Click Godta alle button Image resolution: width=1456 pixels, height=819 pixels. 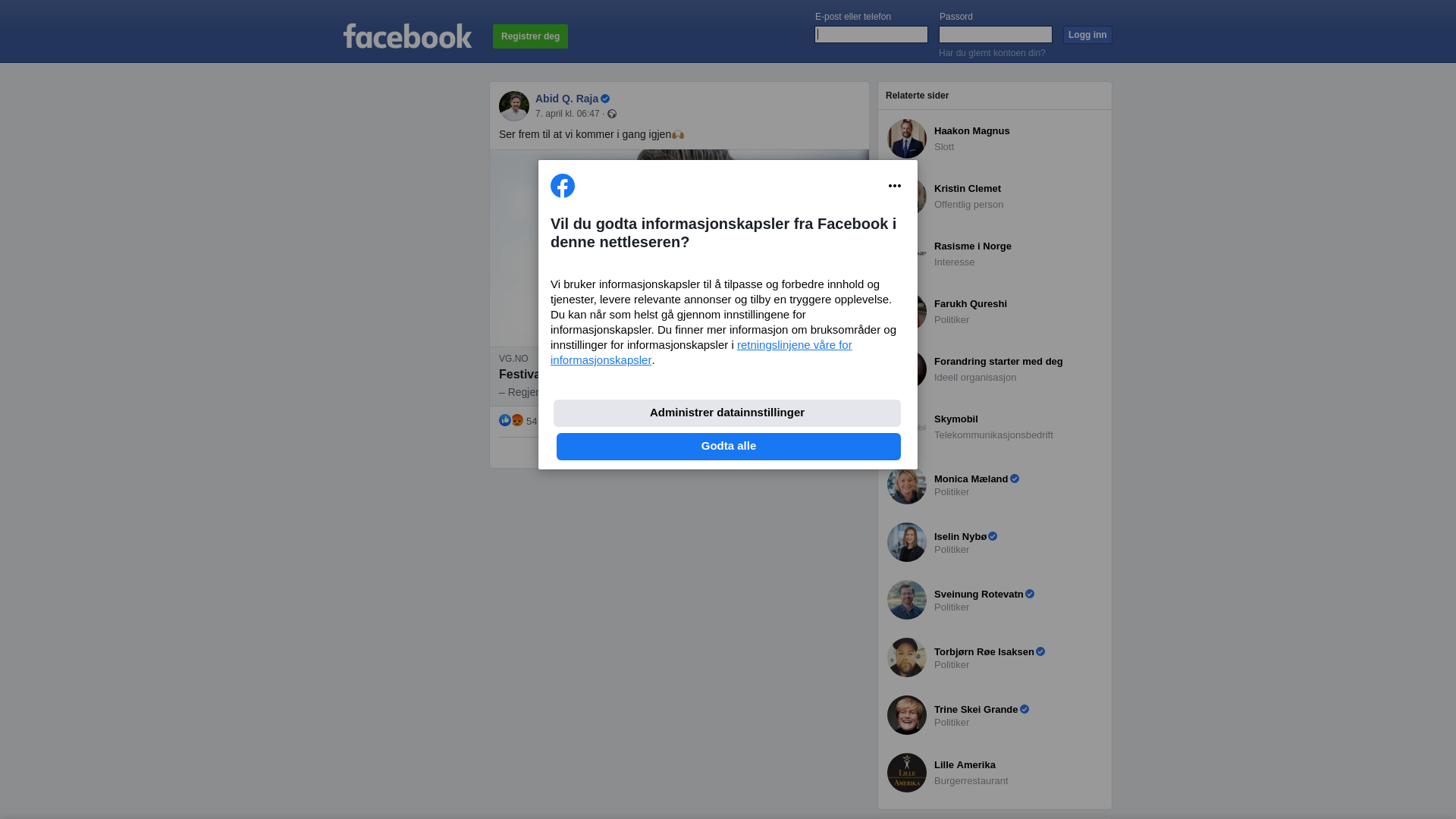[x=729, y=447]
